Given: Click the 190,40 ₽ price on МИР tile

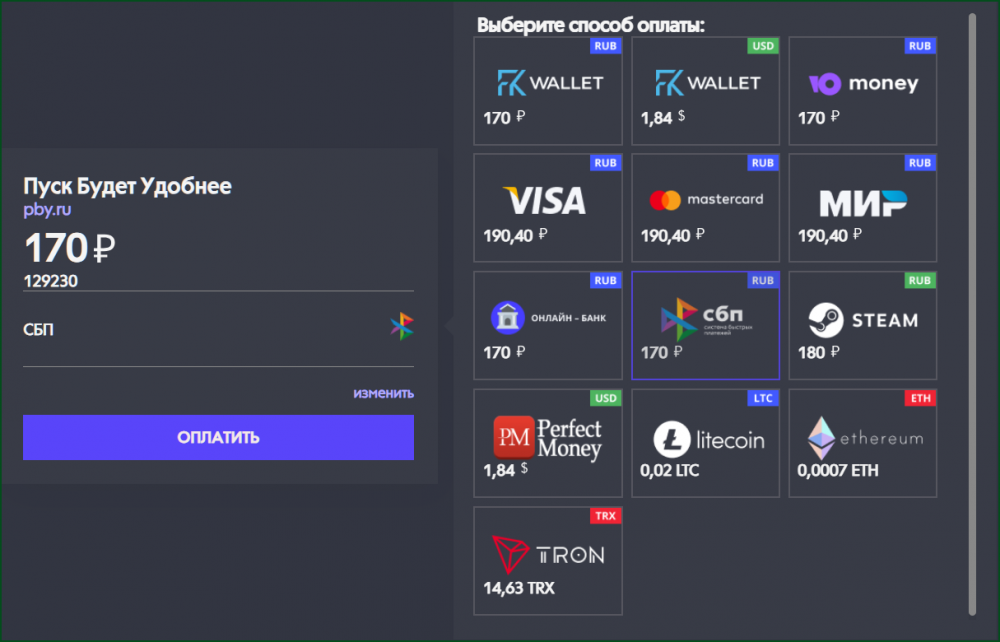Looking at the screenshot, I should point(830,236).
